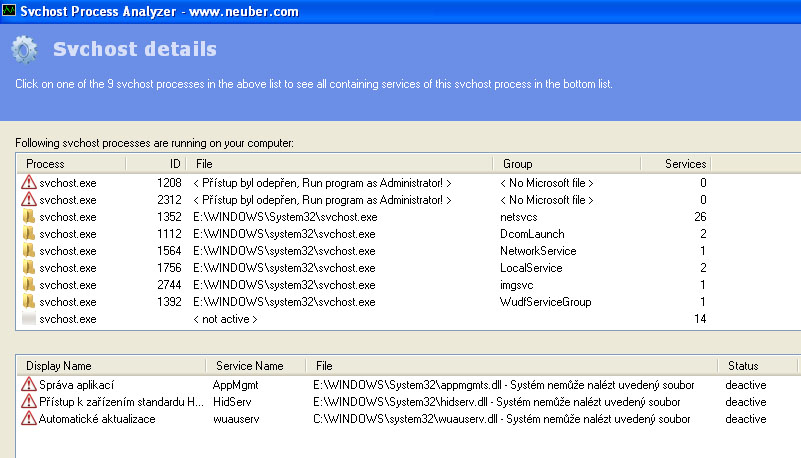Select the netsvcs group cell
This screenshot has height=458, width=801.
pos(519,217)
